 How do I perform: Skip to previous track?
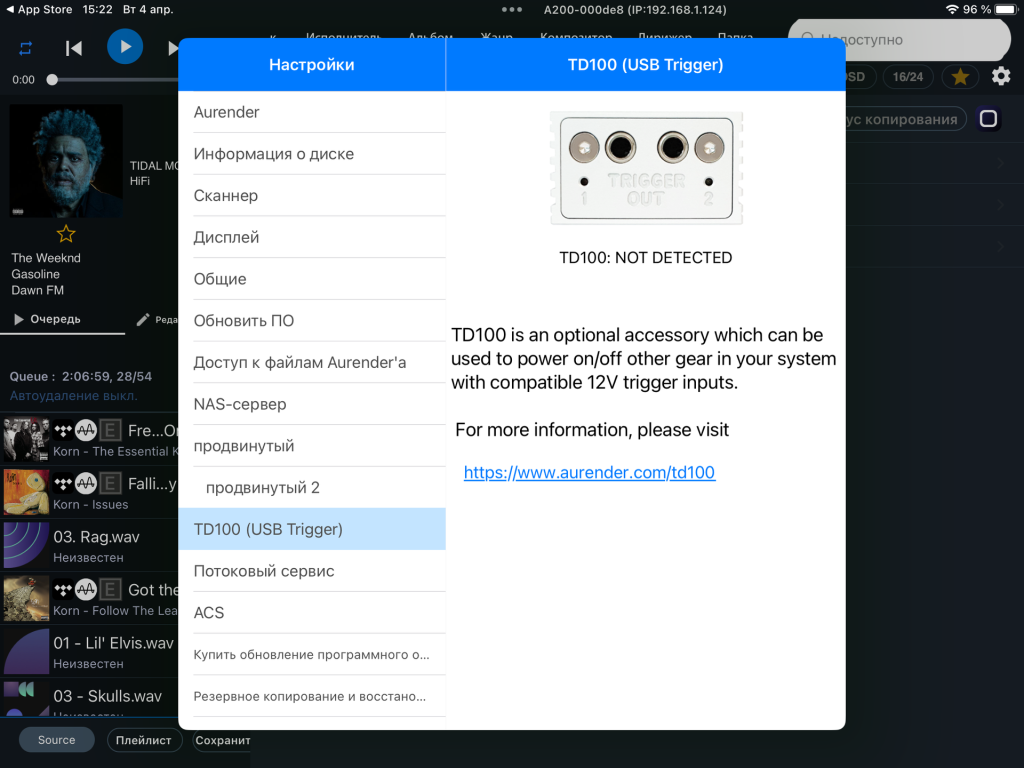(x=74, y=48)
